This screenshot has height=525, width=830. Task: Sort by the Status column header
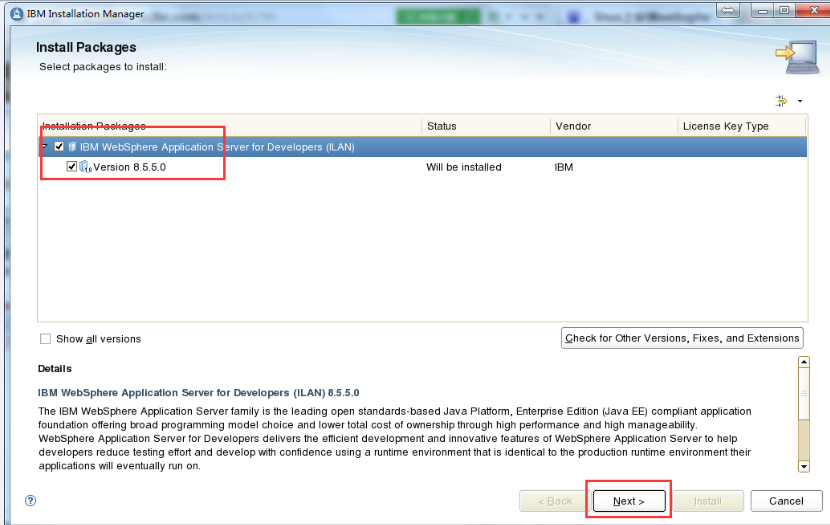(485, 126)
